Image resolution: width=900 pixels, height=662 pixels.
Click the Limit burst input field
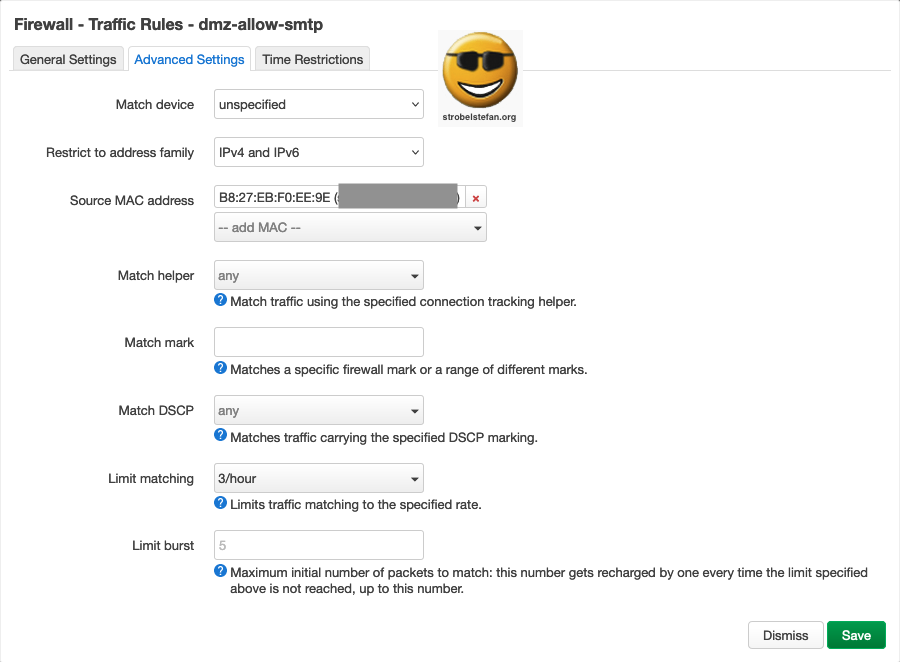click(x=319, y=545)
